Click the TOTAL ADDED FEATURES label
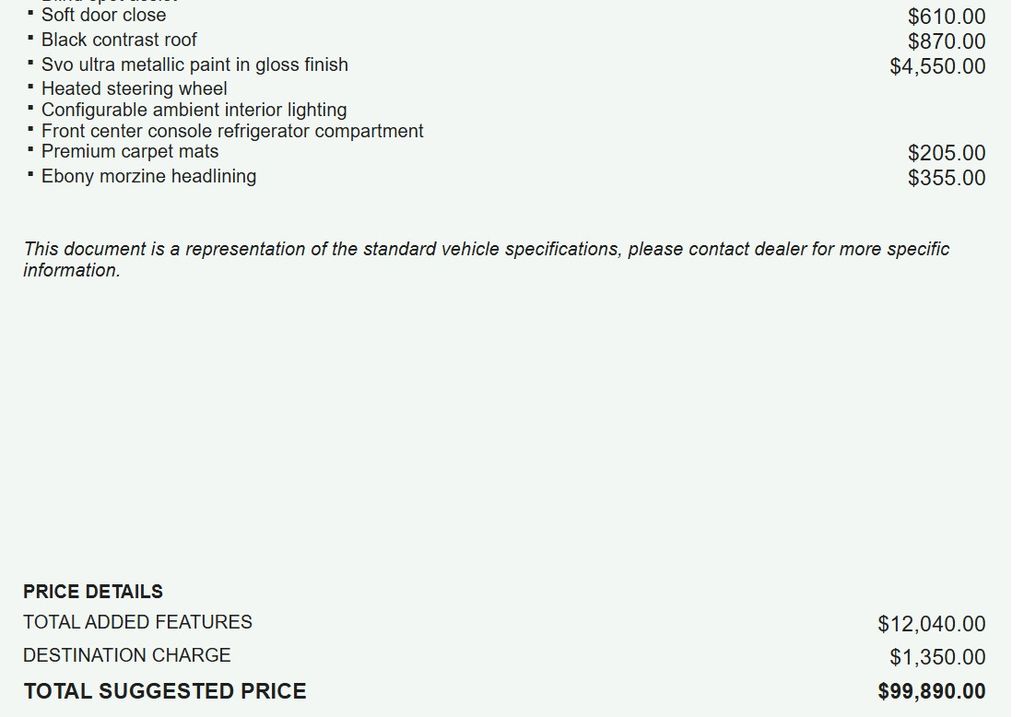Viewport: 1024px width, 717px height. pyautogui.click(x=138, y=622)
